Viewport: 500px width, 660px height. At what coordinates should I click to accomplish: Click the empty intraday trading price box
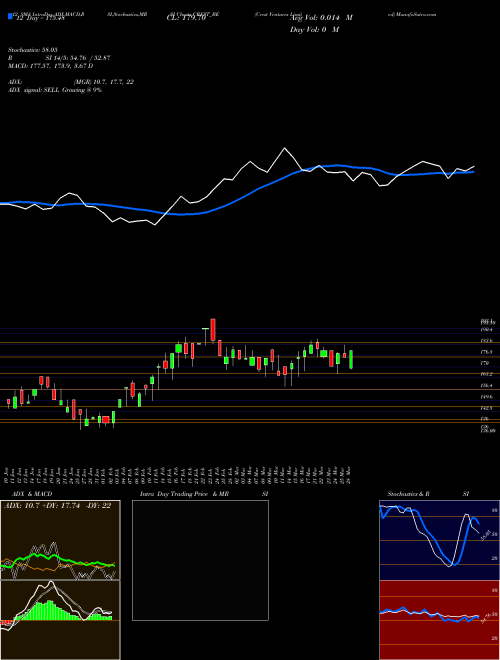click(x=200, y=560)
